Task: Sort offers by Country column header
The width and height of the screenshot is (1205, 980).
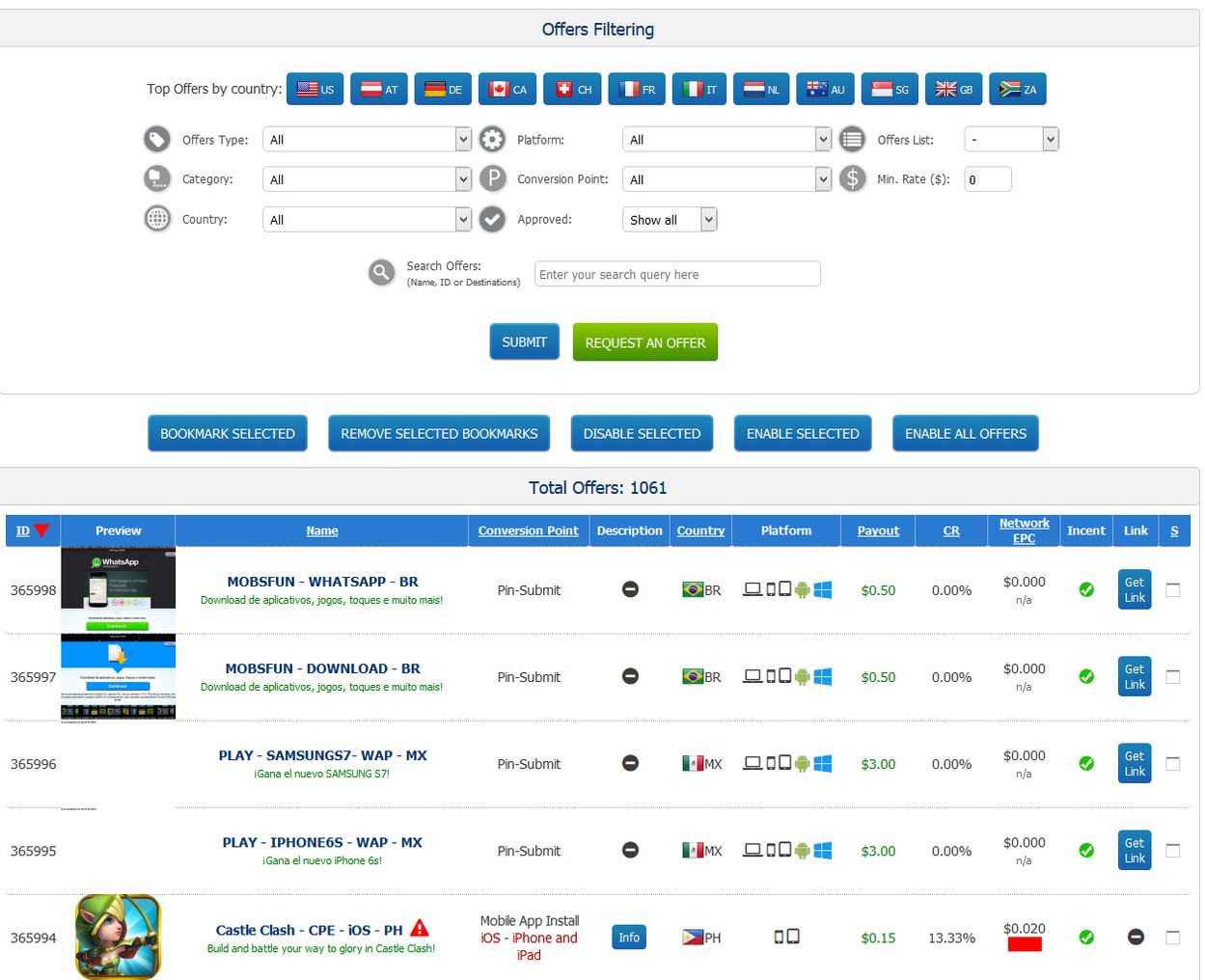Action: coord(700,531)
